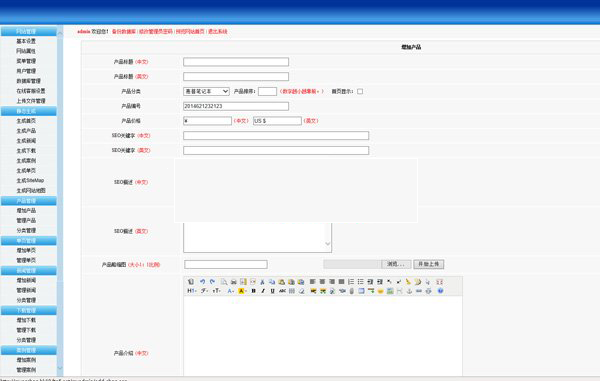600x381 pixels.
Task: Open 增加新闻 in the sidebar
Action: [x=26, y=280]
